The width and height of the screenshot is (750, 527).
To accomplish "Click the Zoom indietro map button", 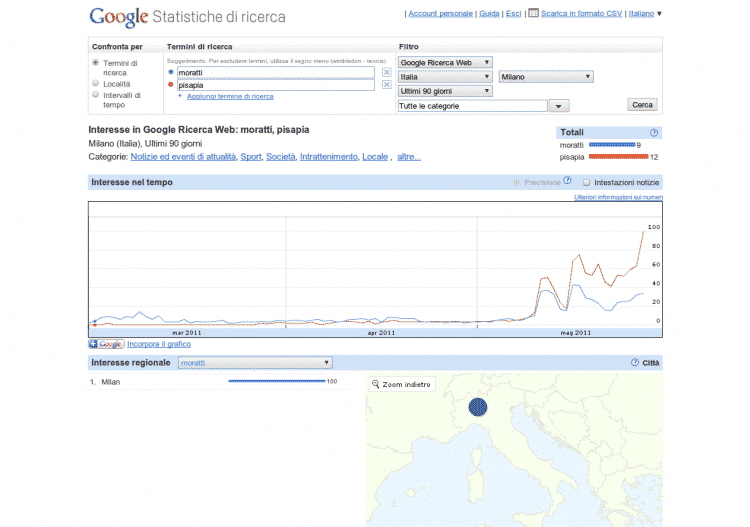I will (402, 384).
